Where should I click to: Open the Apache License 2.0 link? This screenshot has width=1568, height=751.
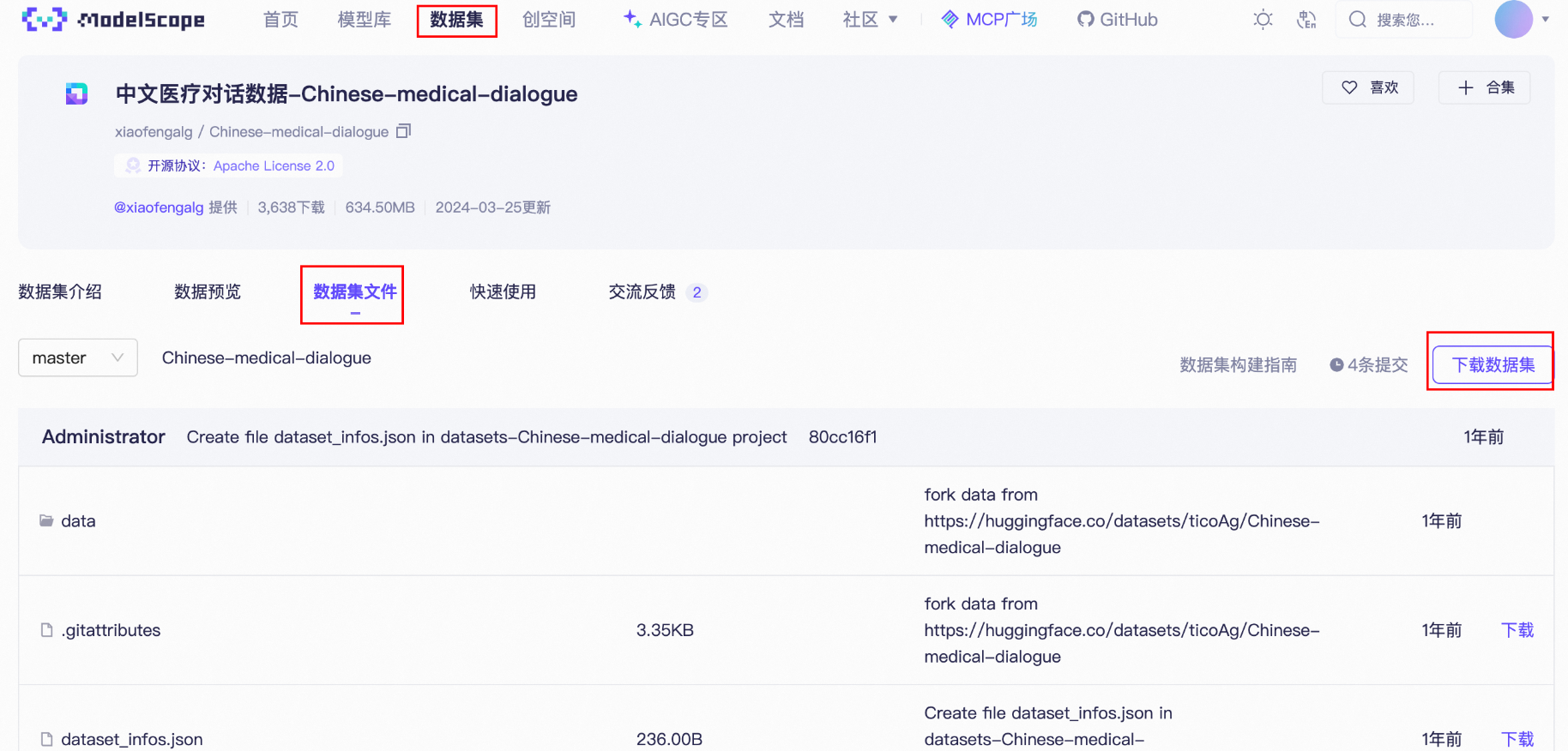[274, 165]
